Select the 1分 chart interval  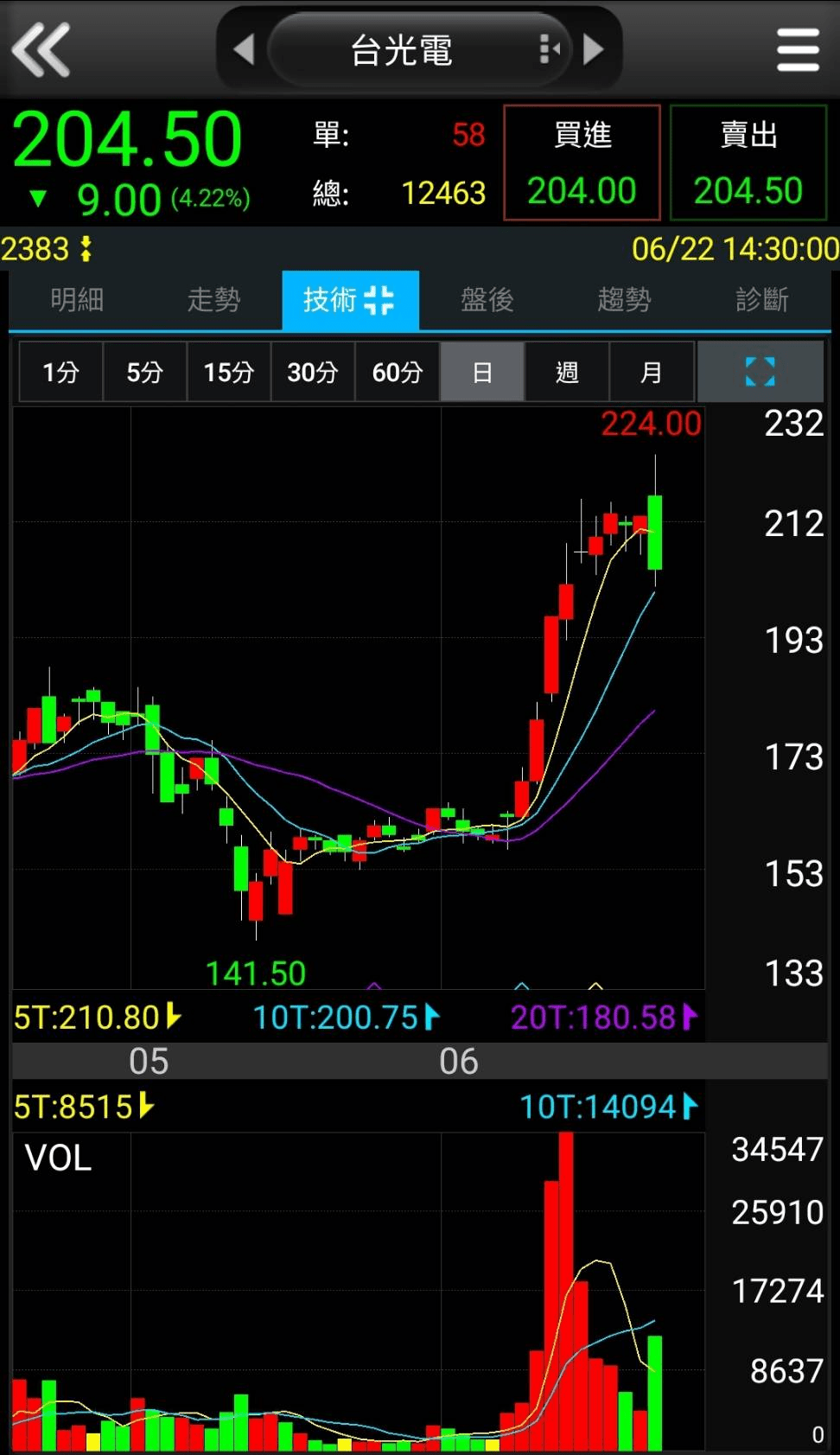(x=60, y=372)
